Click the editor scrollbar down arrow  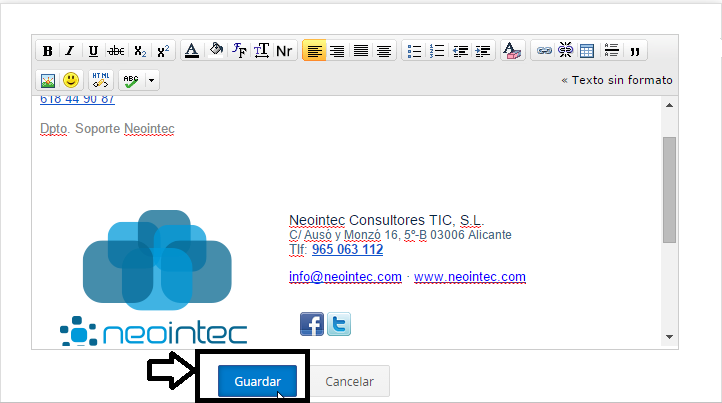(x=670, y=337)
